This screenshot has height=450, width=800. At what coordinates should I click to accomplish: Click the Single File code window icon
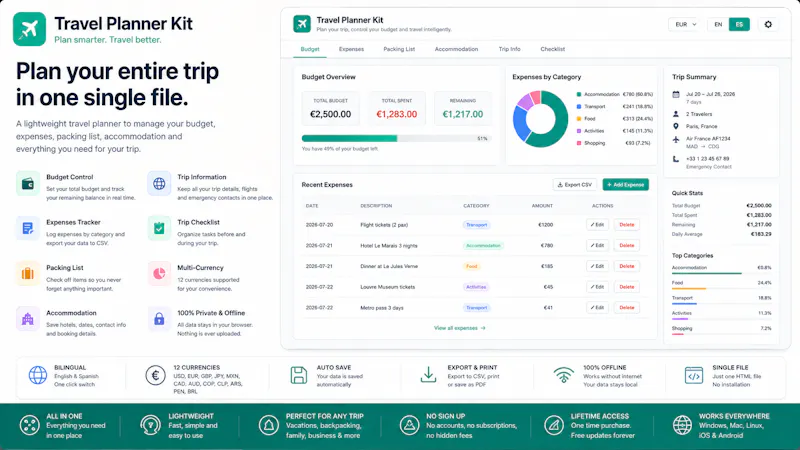click(x=694, y=376)
